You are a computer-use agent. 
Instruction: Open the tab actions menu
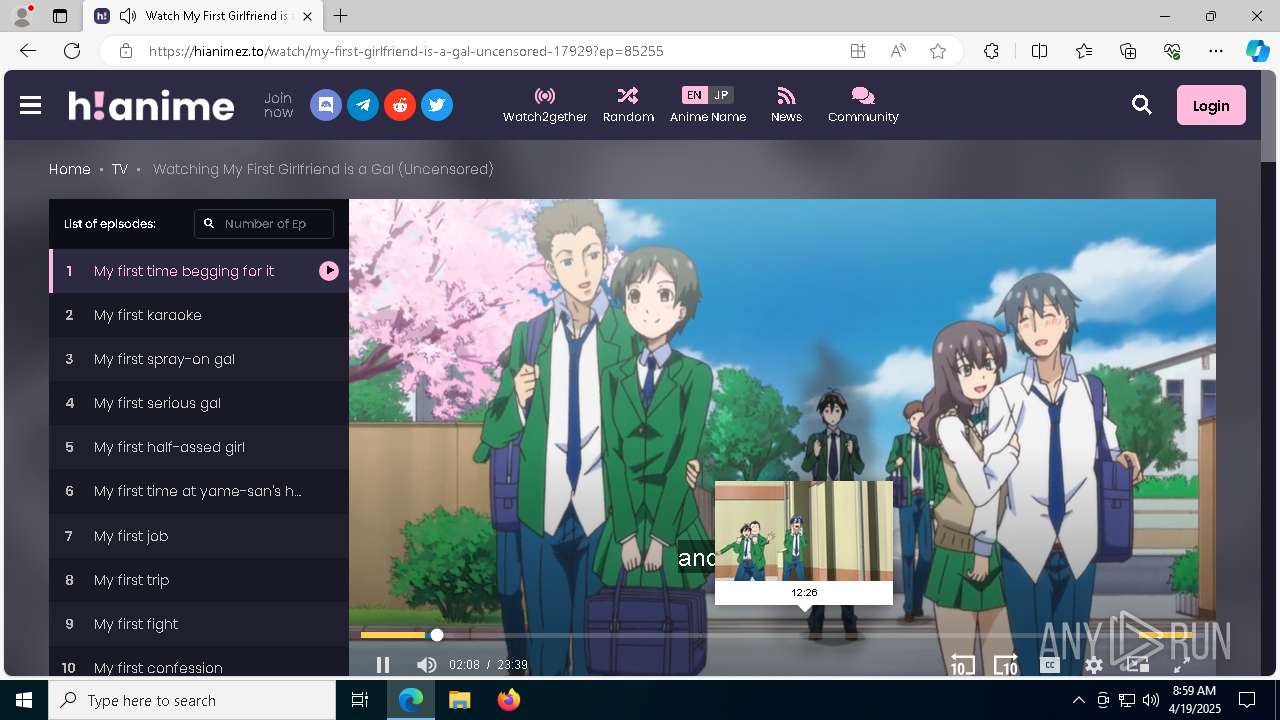coord(60,16)
